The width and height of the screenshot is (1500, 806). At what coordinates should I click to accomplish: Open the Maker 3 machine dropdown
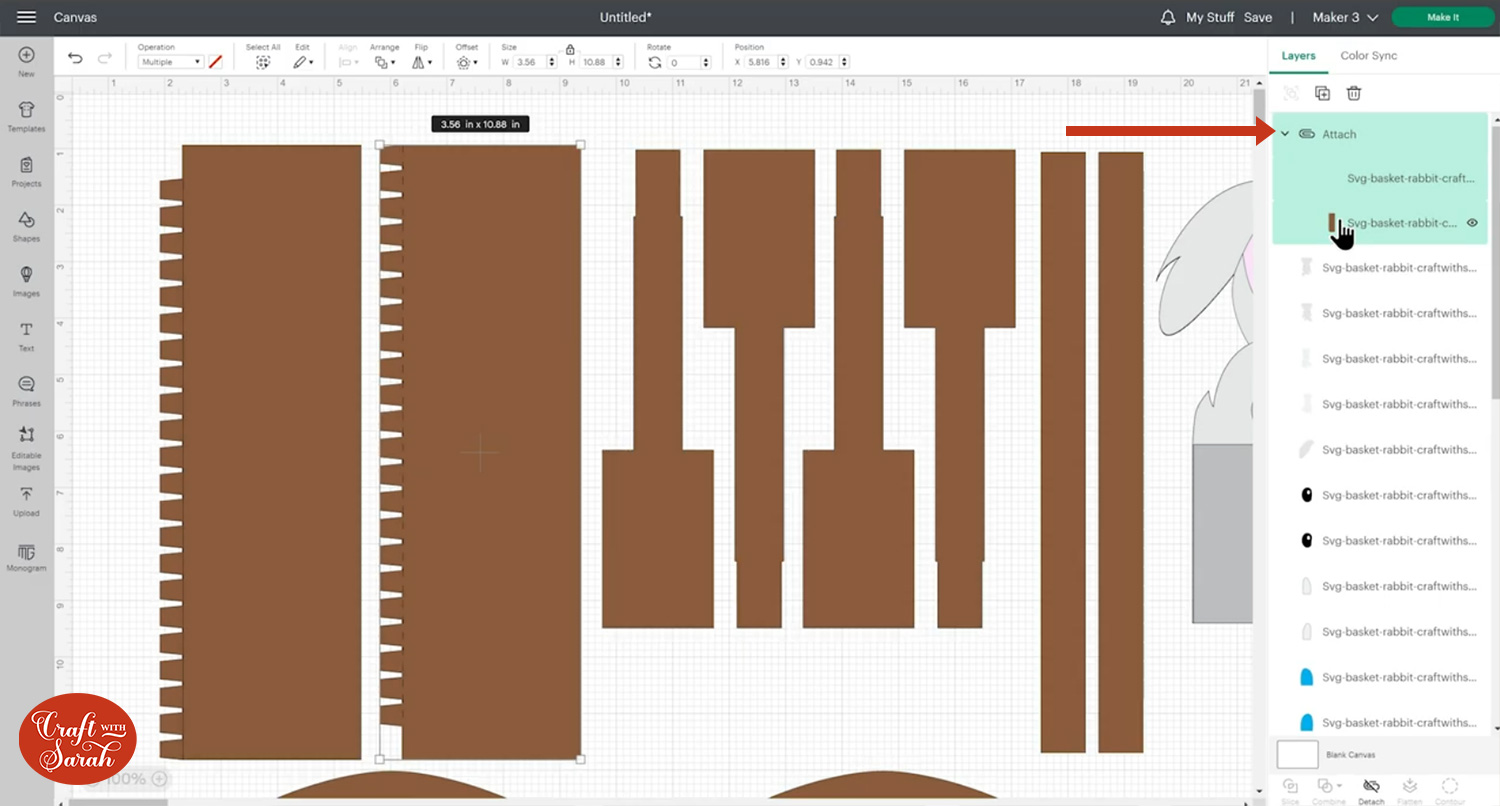pyautogui.click(x=1345, y=17)
